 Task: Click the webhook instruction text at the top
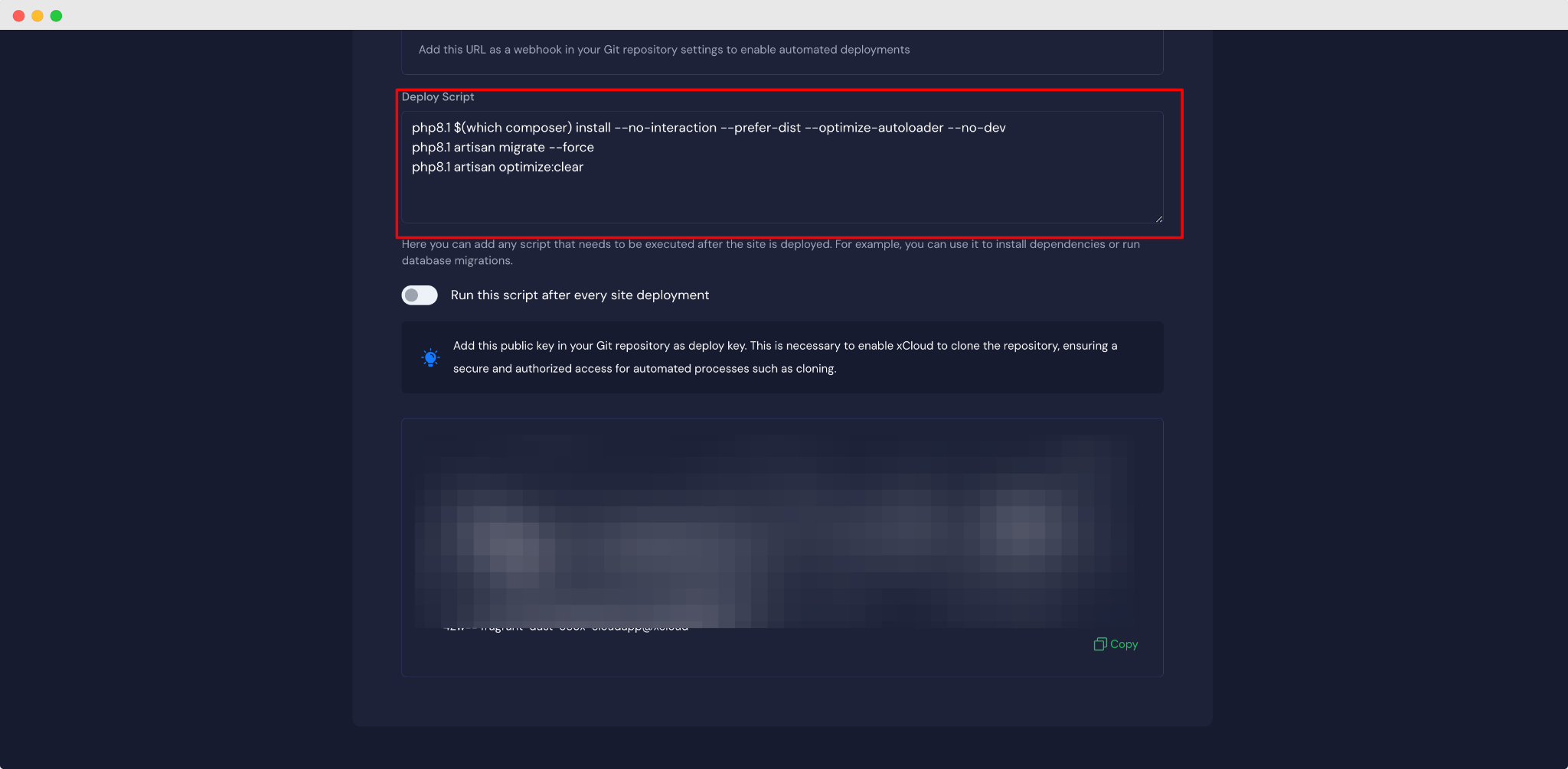coord(664,50)
